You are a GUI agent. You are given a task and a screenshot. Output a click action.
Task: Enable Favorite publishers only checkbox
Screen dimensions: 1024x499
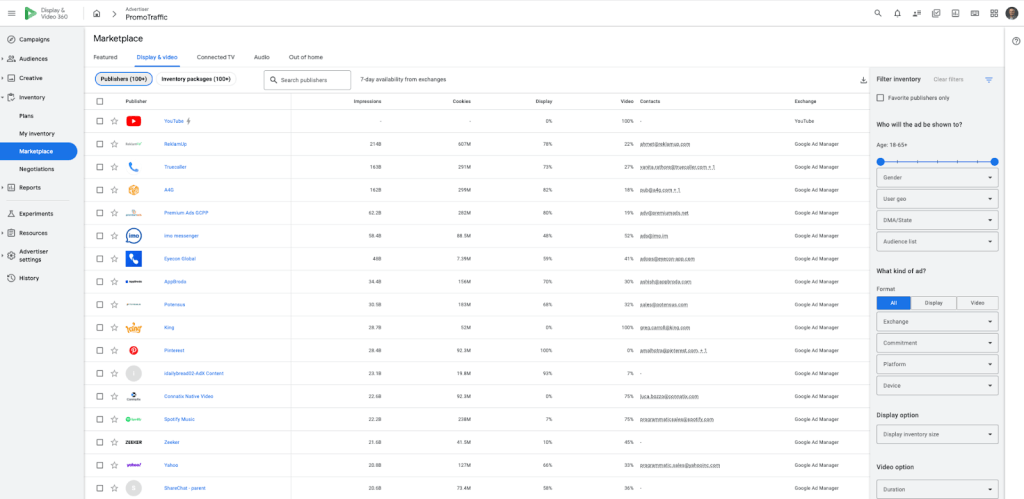[x=880, y=98]
